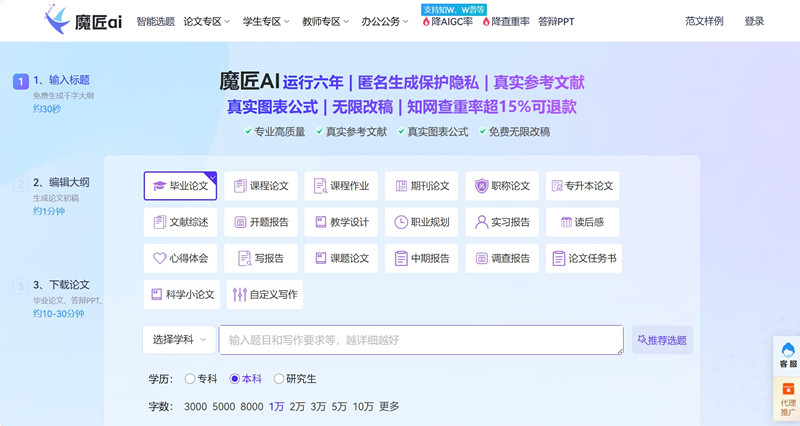Pick the 实习报告 person icon
Screen dimensions: 800x426
click(482, 222)
